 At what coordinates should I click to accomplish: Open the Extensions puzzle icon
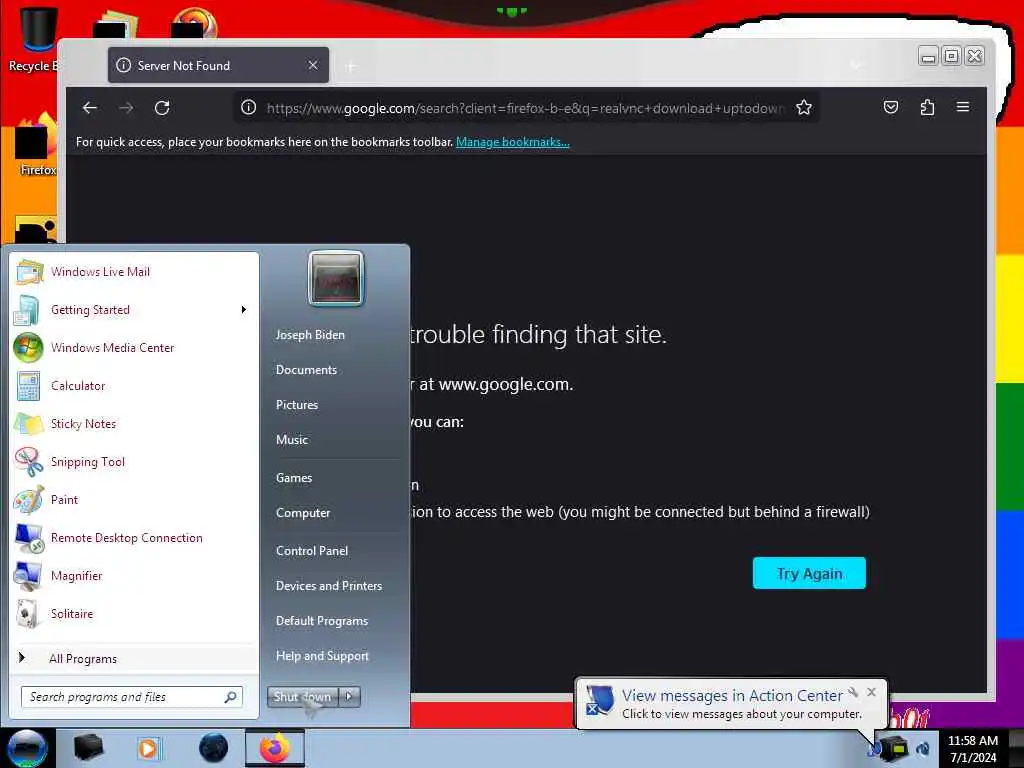pyautogui.click(x=927, y=107)
